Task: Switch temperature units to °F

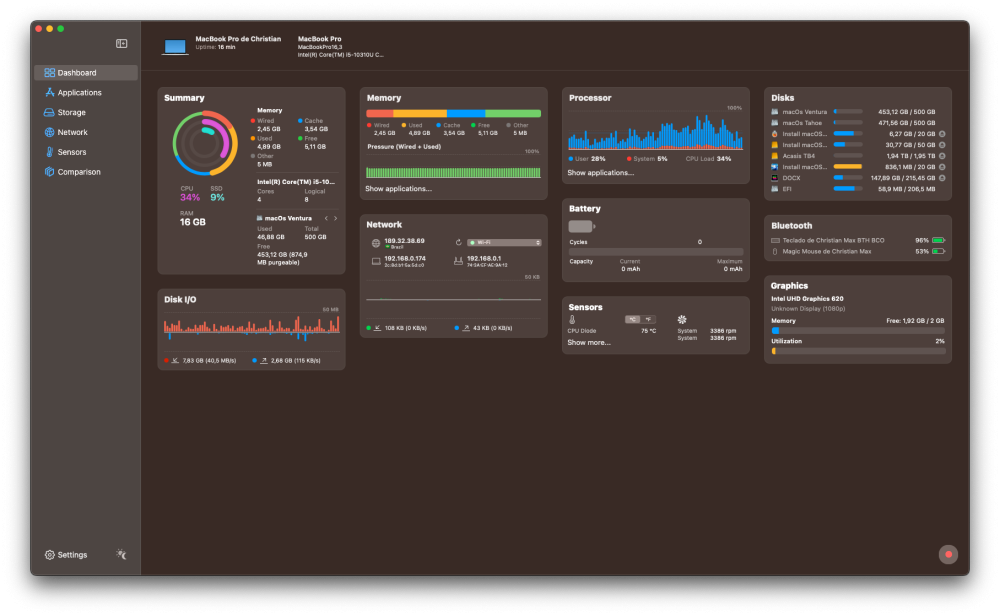Action: 649,319
